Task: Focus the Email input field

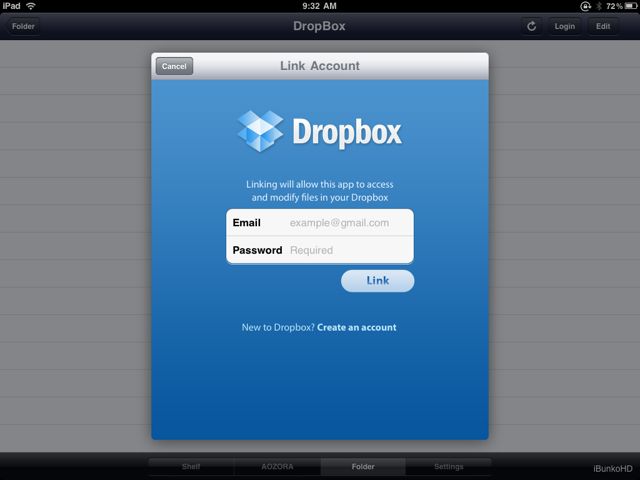Action: [x=320, y=223]
